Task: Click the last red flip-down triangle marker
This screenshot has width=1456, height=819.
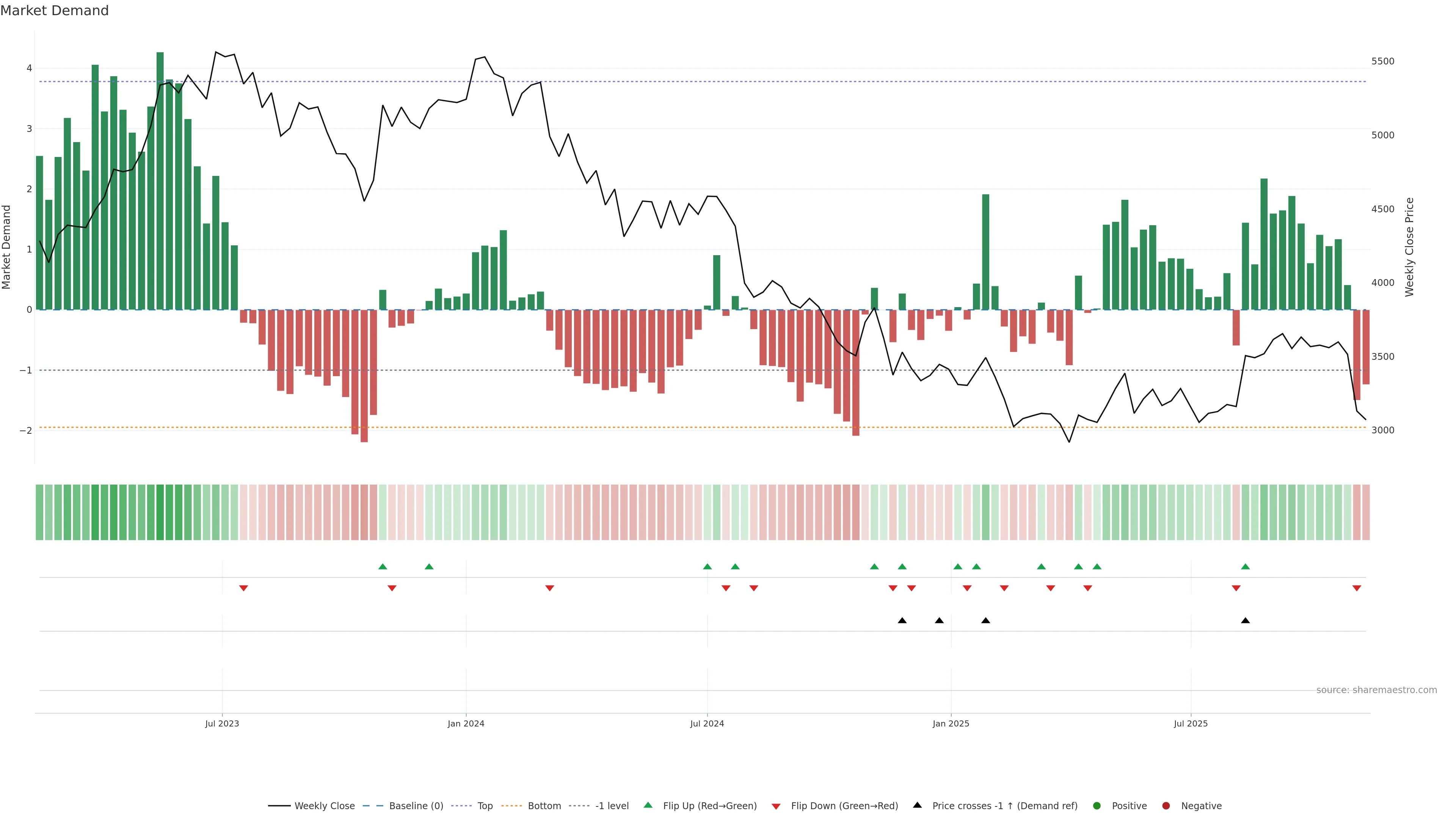Action: tap(1357, 588)
